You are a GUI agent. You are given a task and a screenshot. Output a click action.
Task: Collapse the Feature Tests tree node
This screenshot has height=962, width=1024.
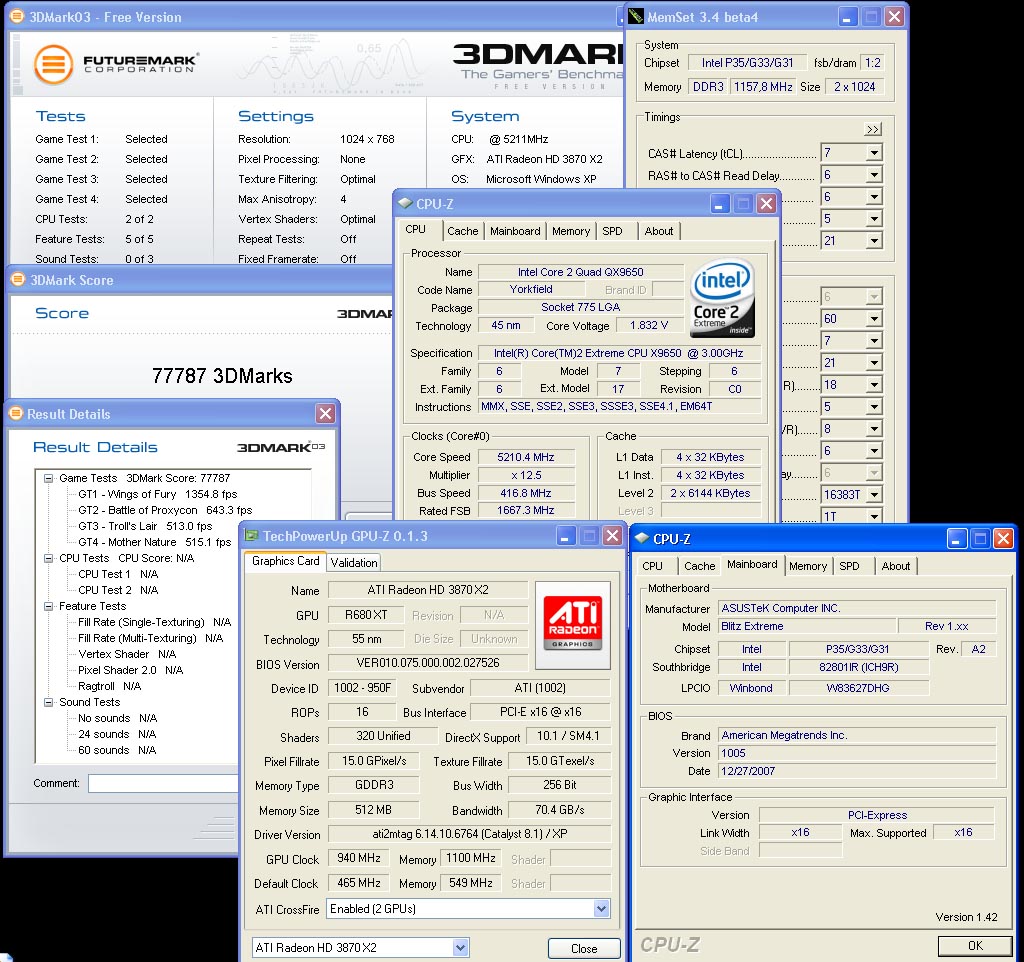[x=48, y=606]
